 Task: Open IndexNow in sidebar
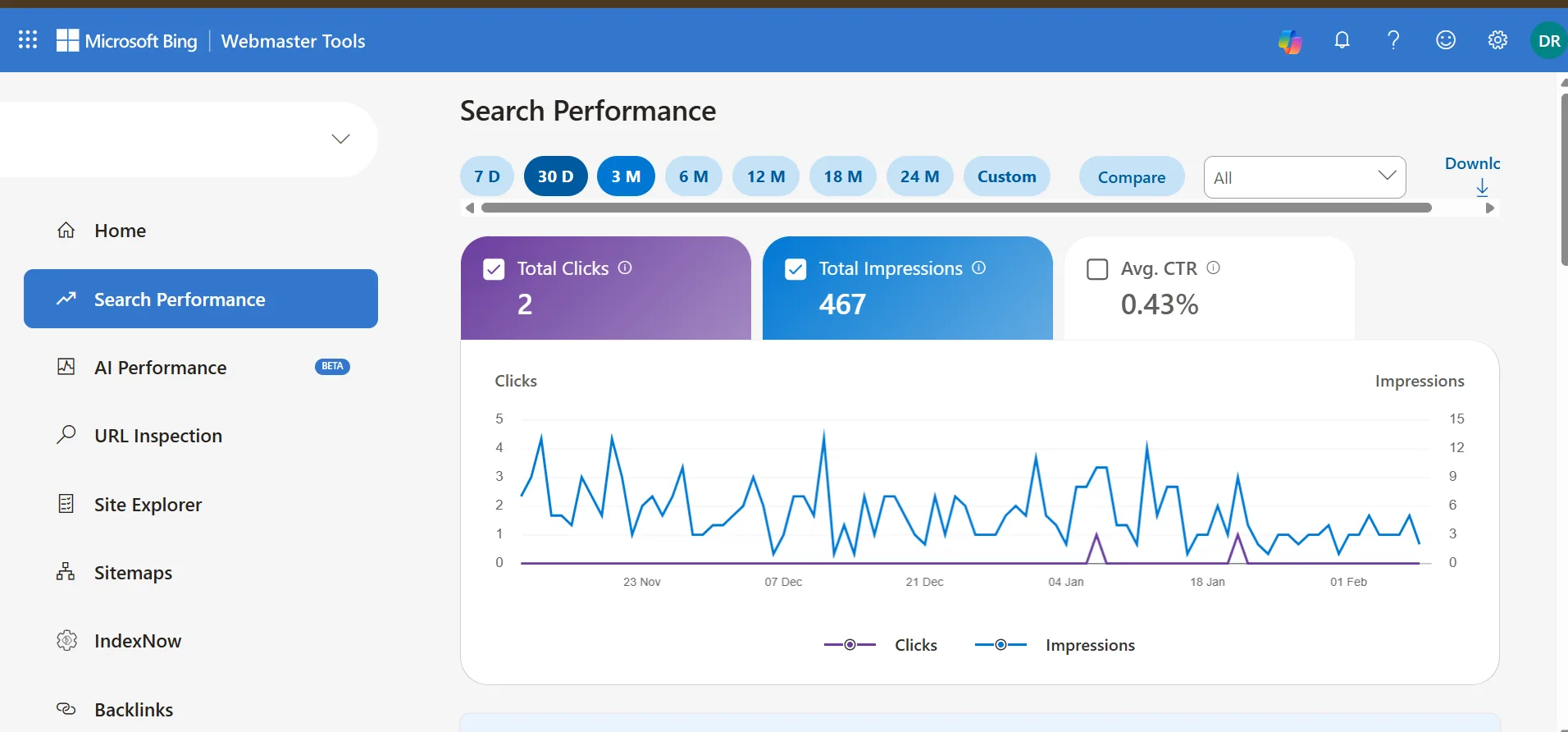pyautogui.click(x=201, y=640)
